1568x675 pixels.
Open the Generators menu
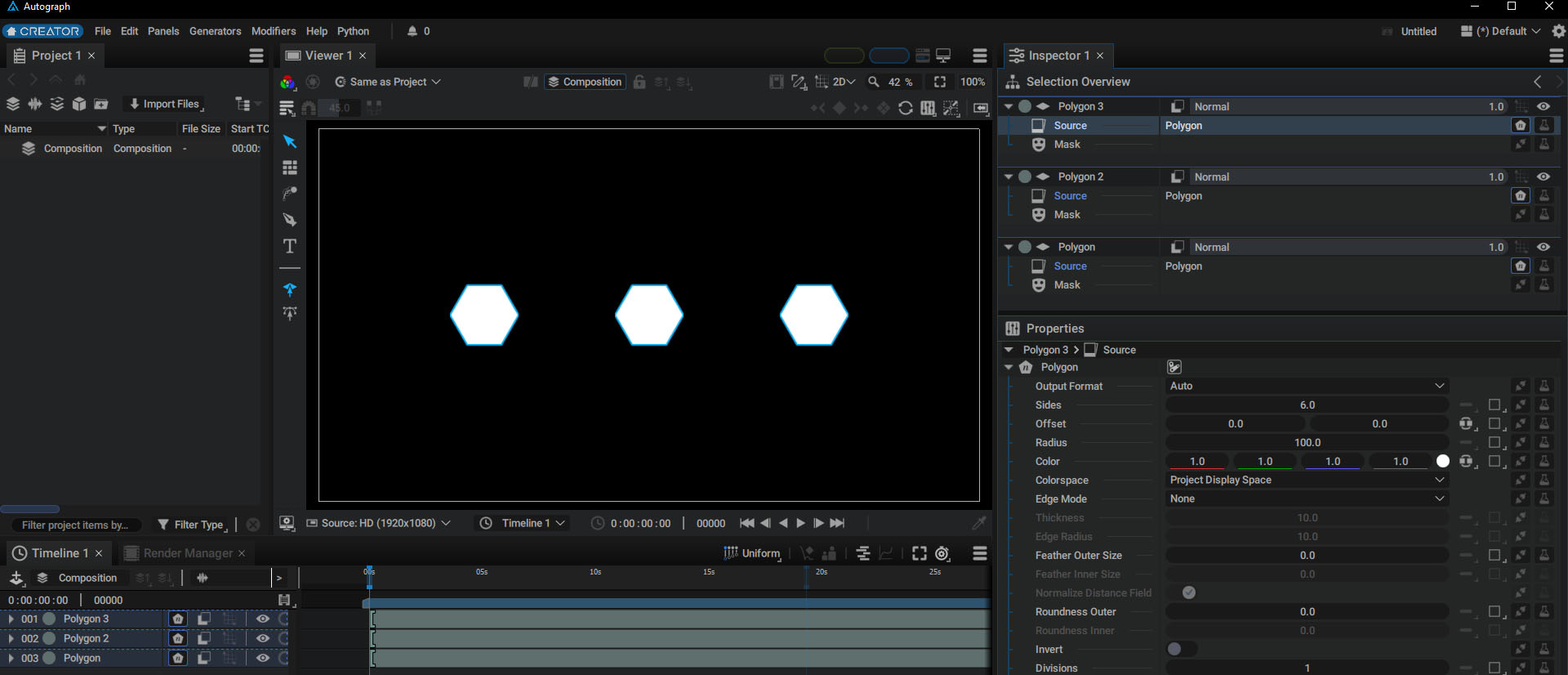[x=215, y=31]
